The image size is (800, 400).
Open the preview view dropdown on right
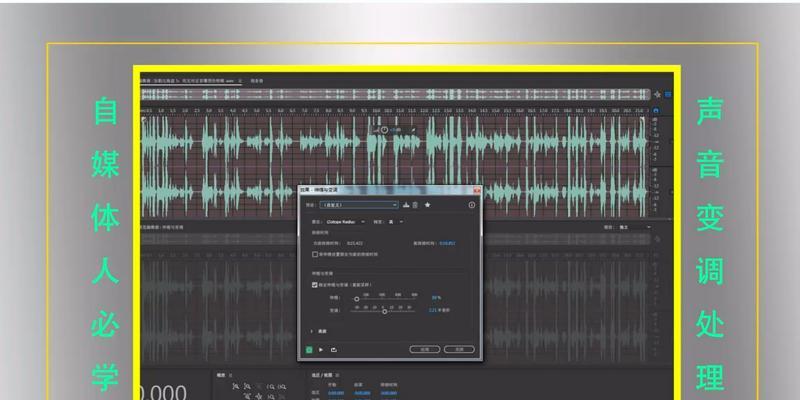[x=635, y=227]
